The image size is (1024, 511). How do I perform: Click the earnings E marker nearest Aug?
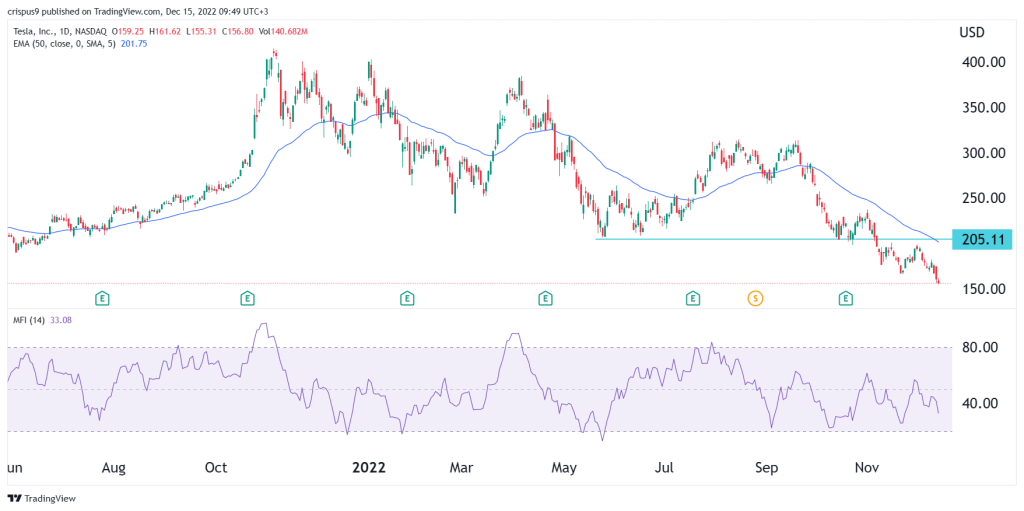coord(103,299)
